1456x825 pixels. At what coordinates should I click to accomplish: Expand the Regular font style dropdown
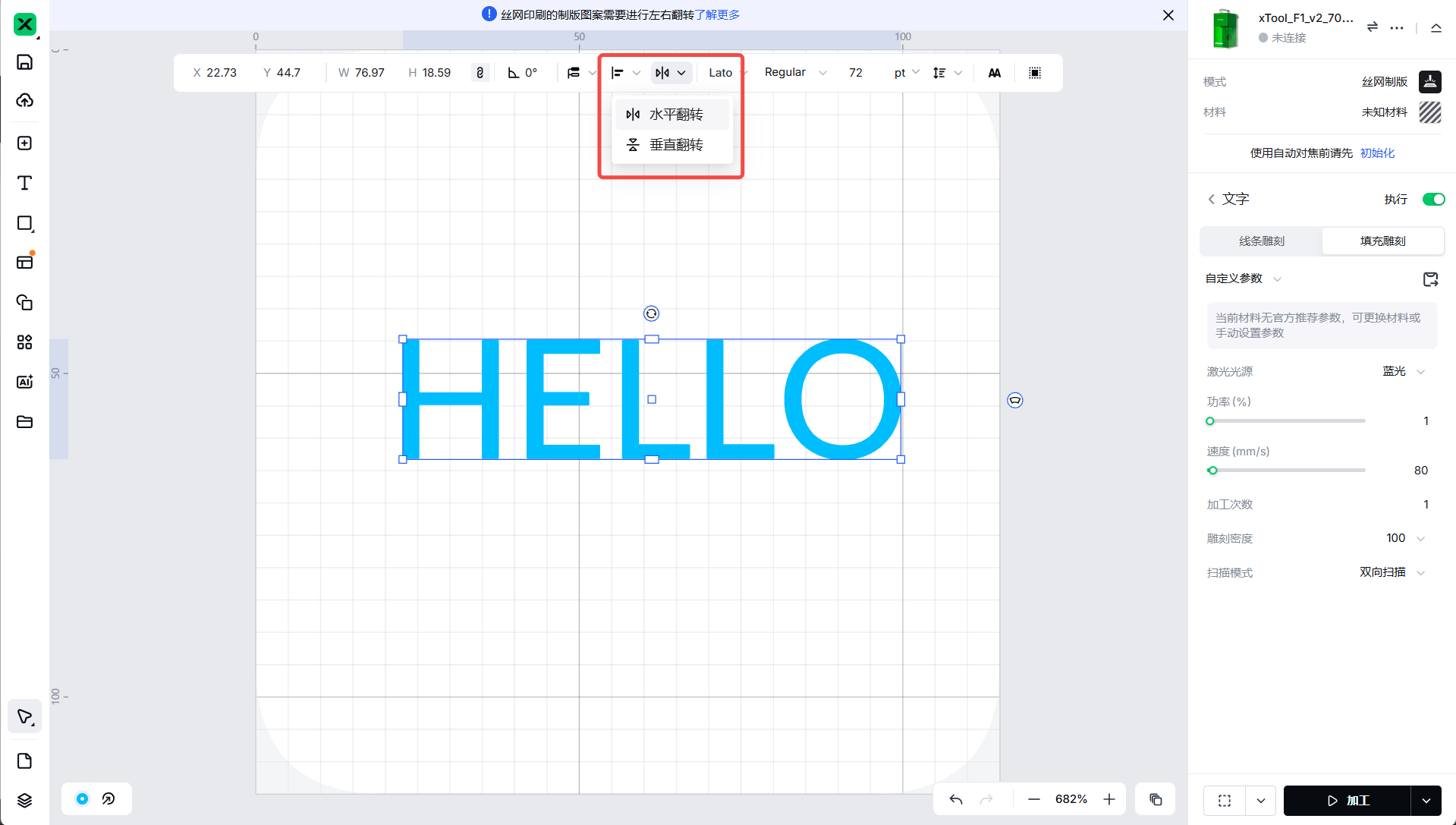(x=794, y=73)
